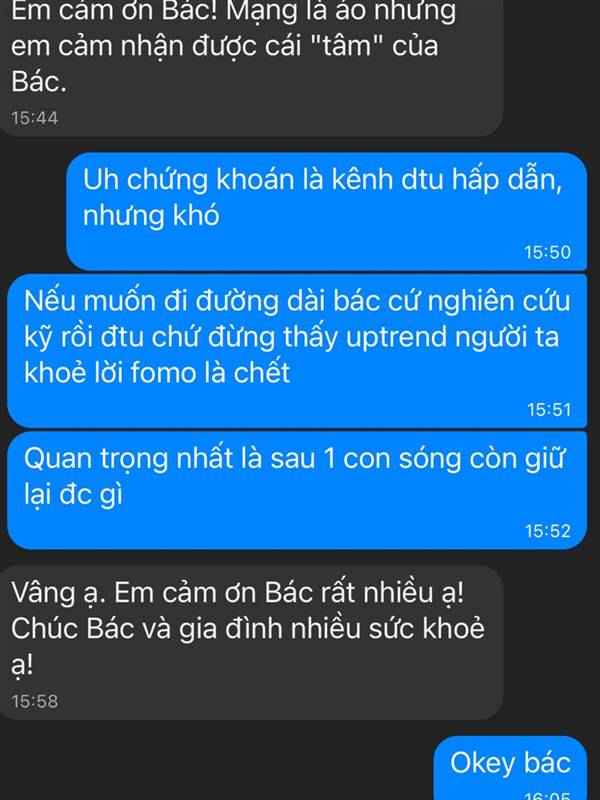
Task: Click the 15:50 timestamp
Action: [x=547, y=252]
